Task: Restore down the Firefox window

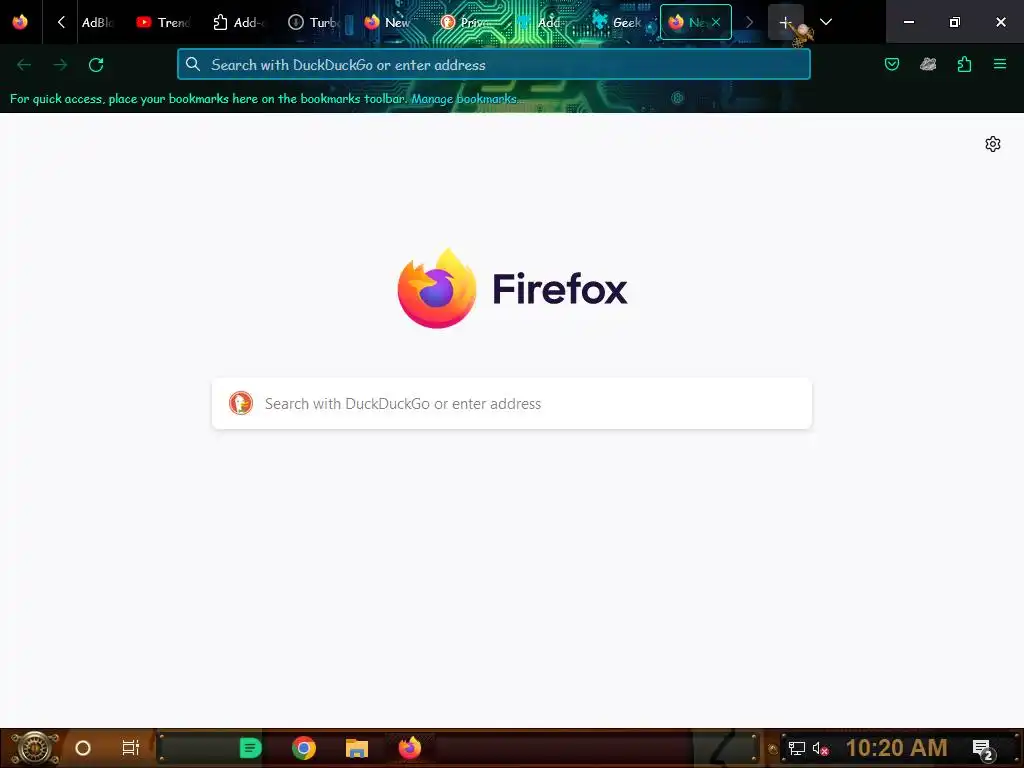Action: click(954, 22)
